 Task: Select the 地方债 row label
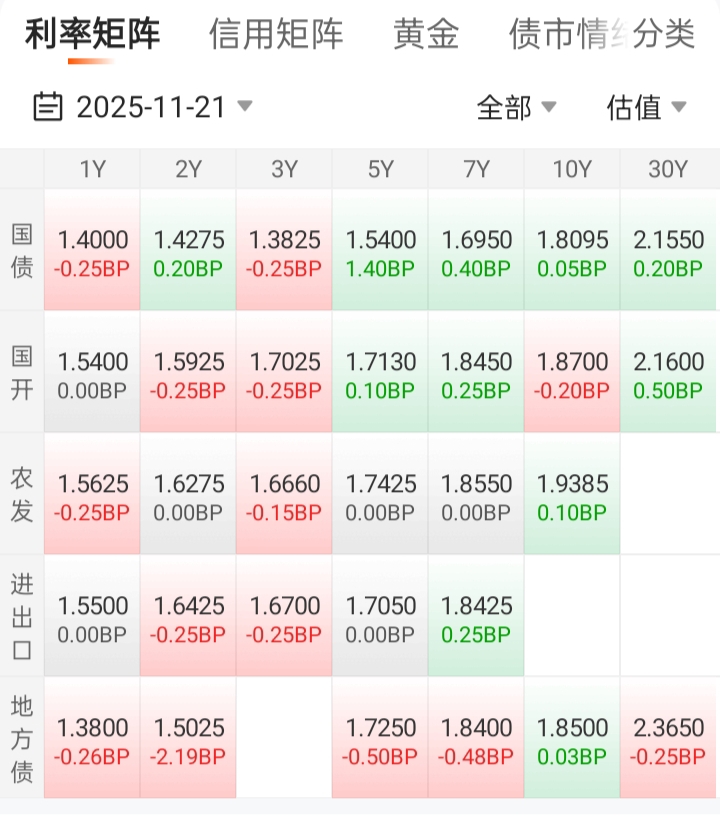pos(22,738)
